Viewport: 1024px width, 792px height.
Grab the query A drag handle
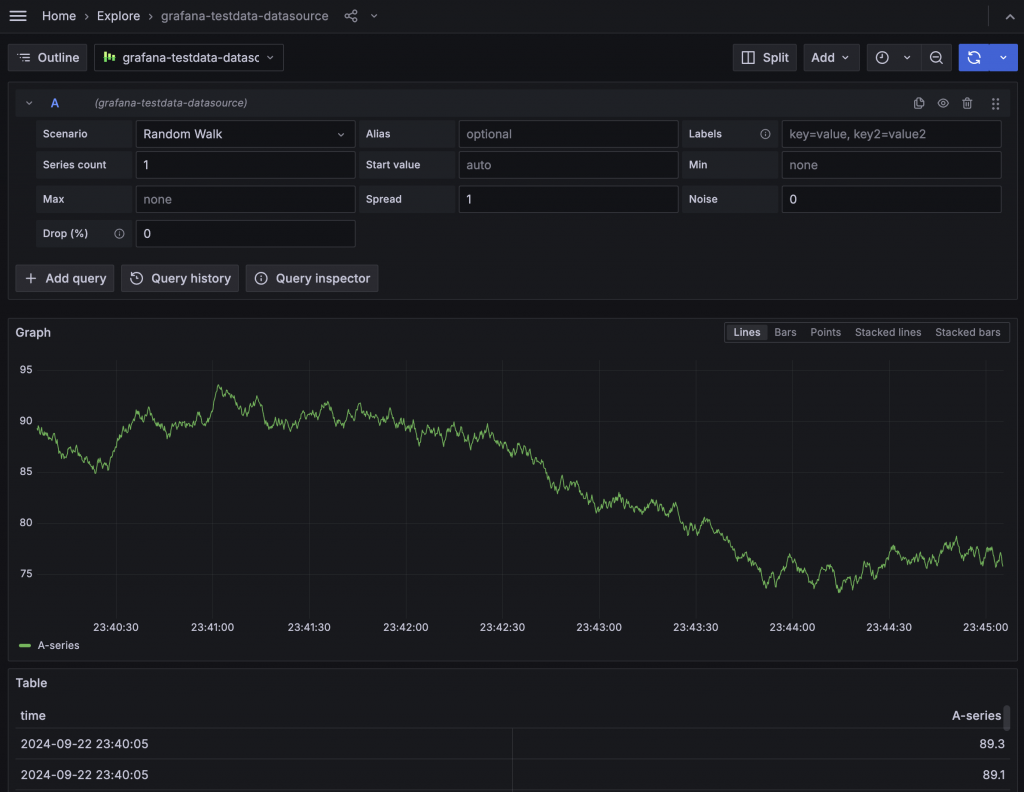(995, 103)
